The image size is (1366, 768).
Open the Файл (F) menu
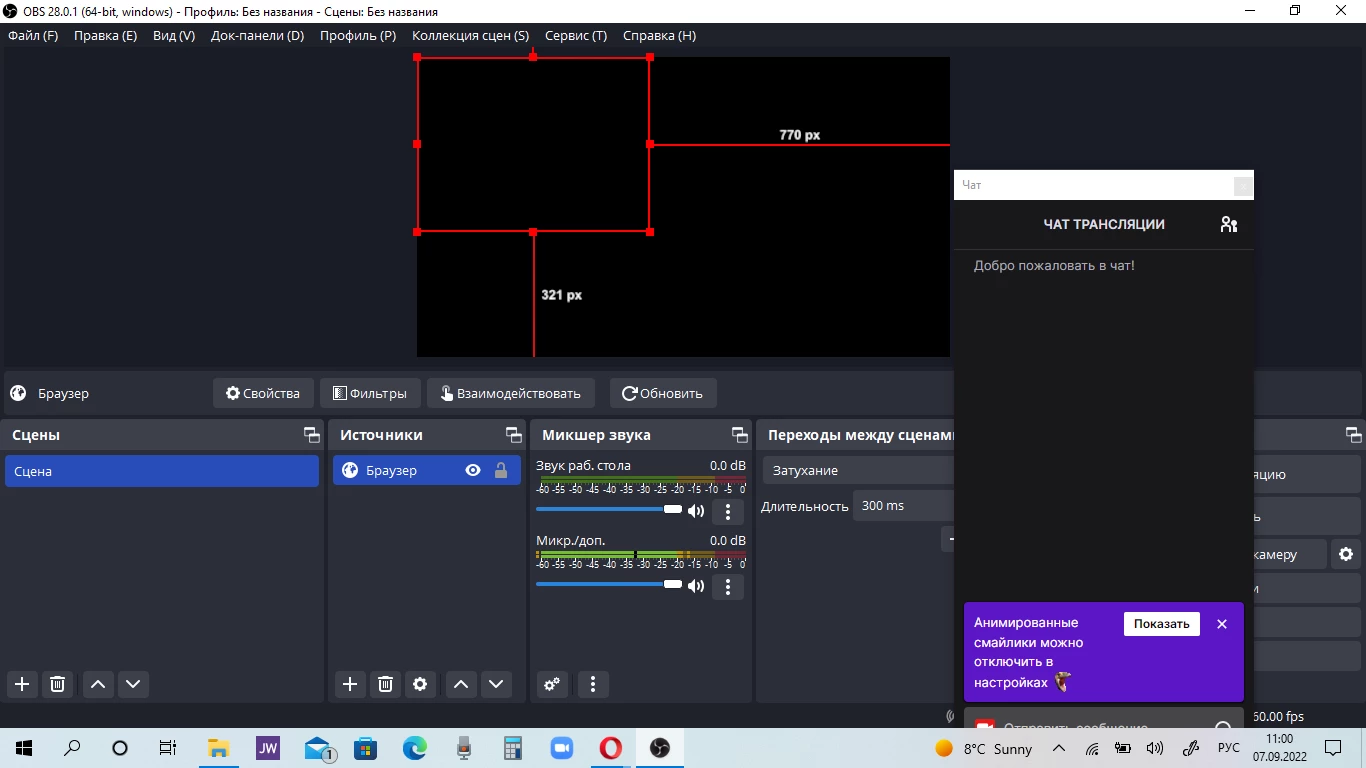pos(33,35)
